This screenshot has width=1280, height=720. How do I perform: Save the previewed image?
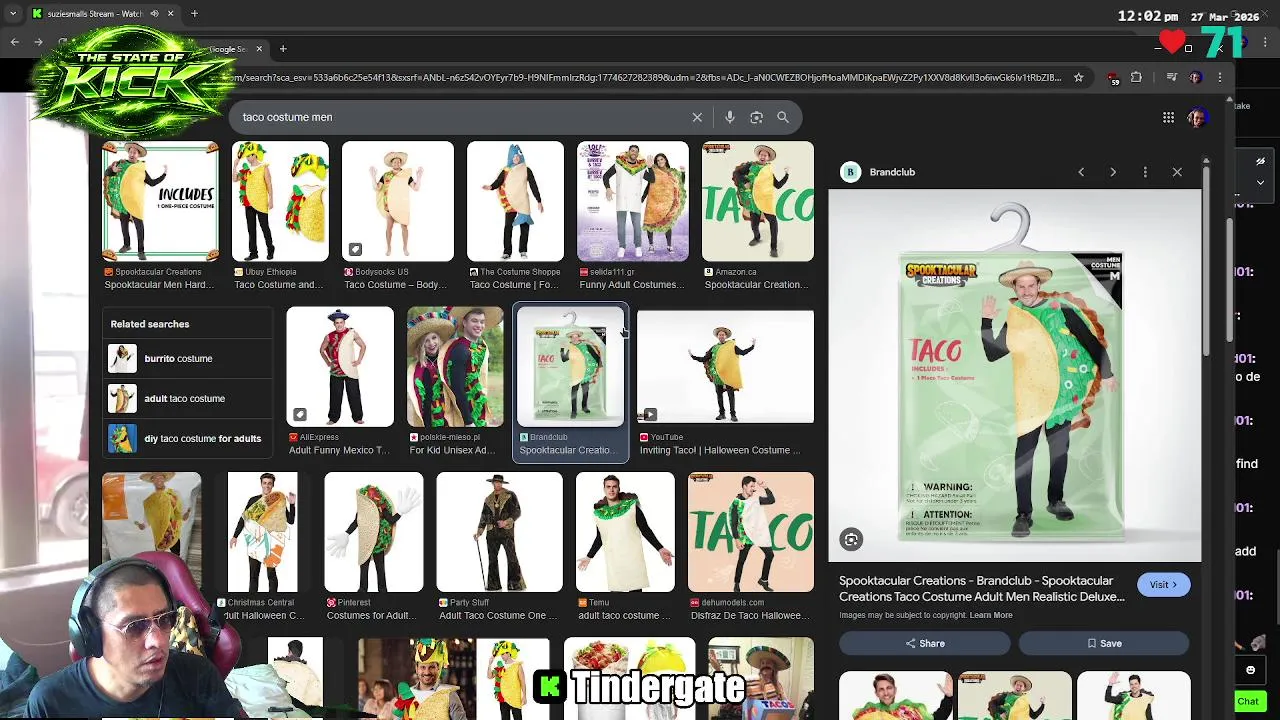(1104, 644)
